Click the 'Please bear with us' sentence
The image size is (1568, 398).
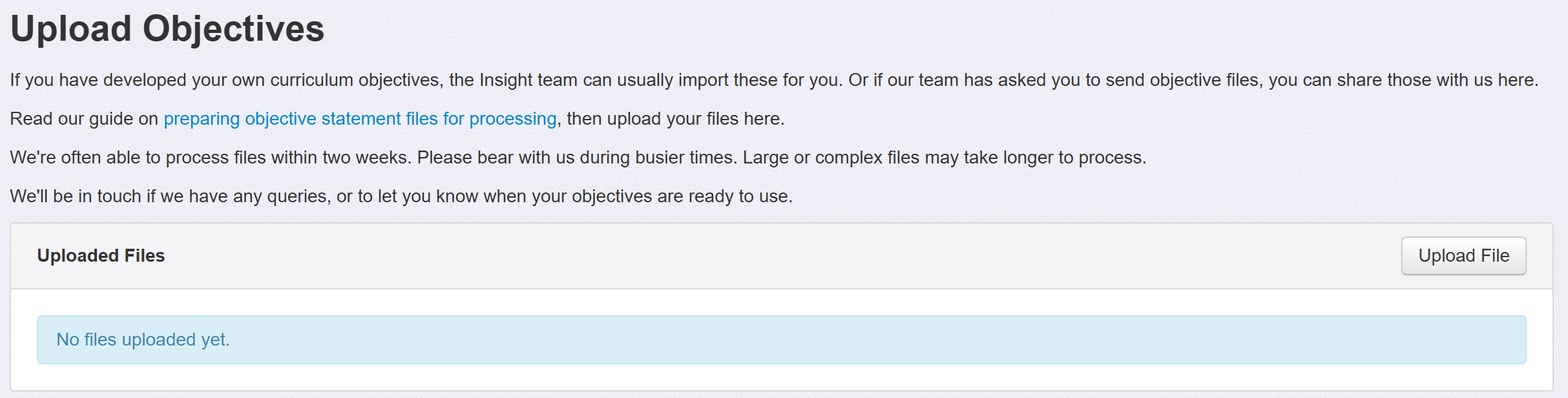click(576, 158)
